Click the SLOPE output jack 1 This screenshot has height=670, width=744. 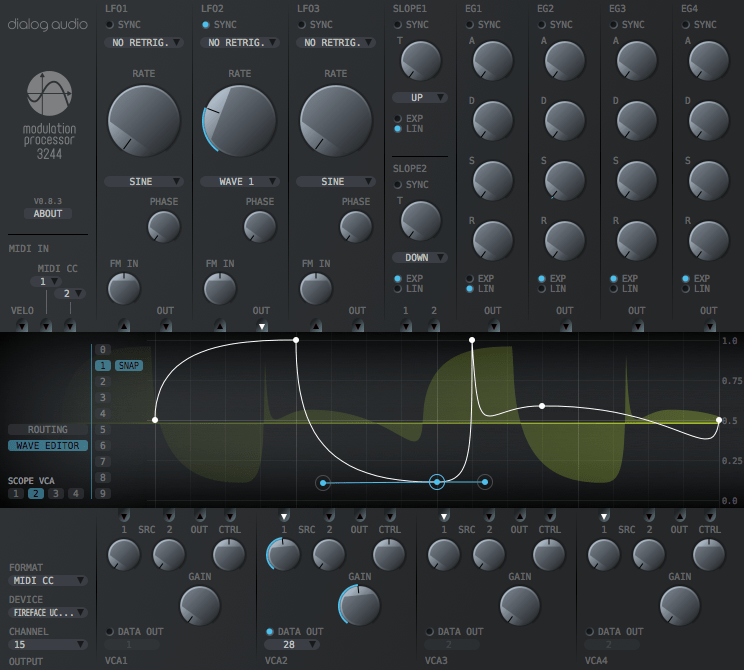406,326
